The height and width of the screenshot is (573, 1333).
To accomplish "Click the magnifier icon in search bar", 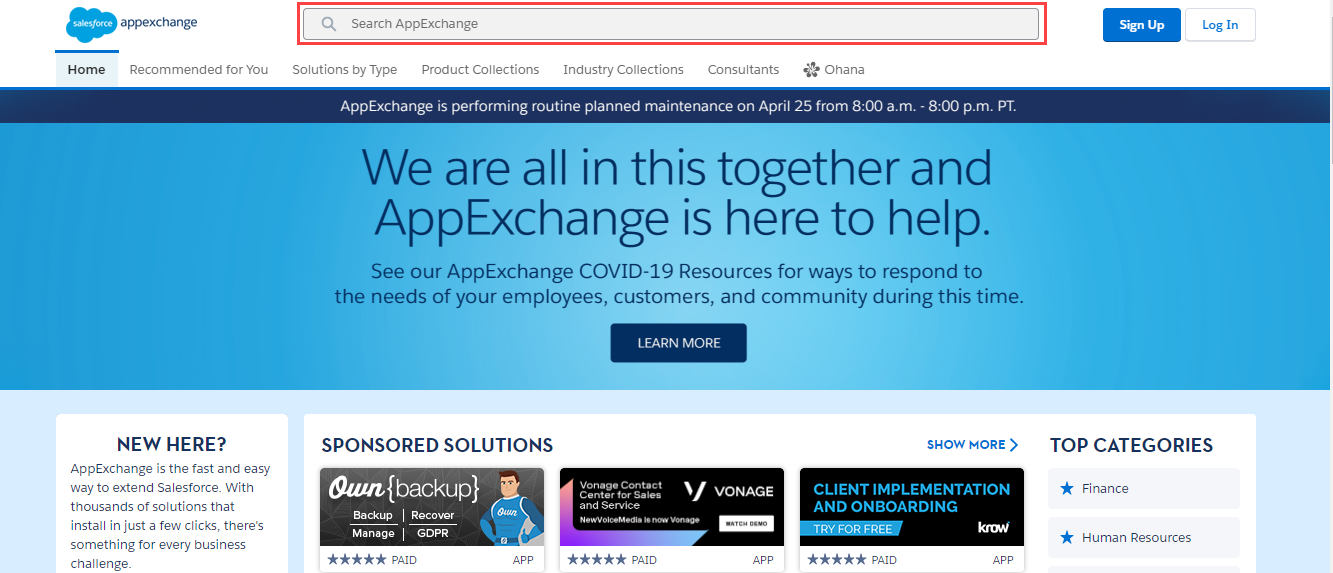I will 328,24.
